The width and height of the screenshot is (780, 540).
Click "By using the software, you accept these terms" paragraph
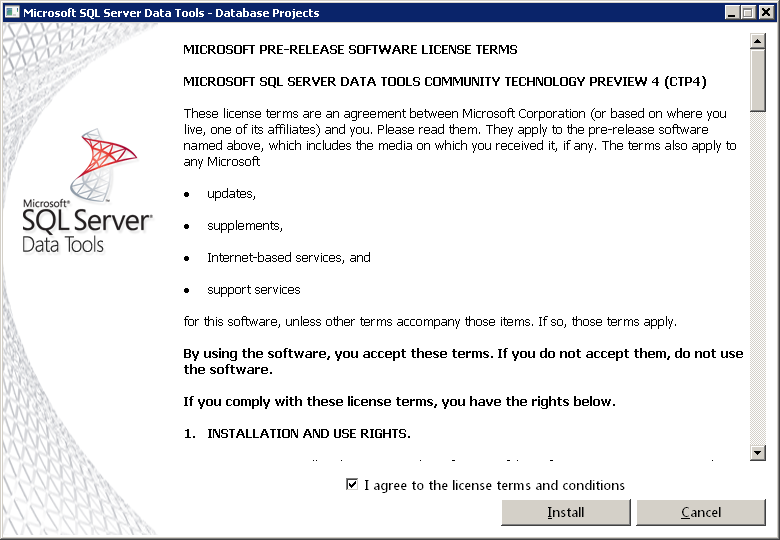click(x=463, y=361)
